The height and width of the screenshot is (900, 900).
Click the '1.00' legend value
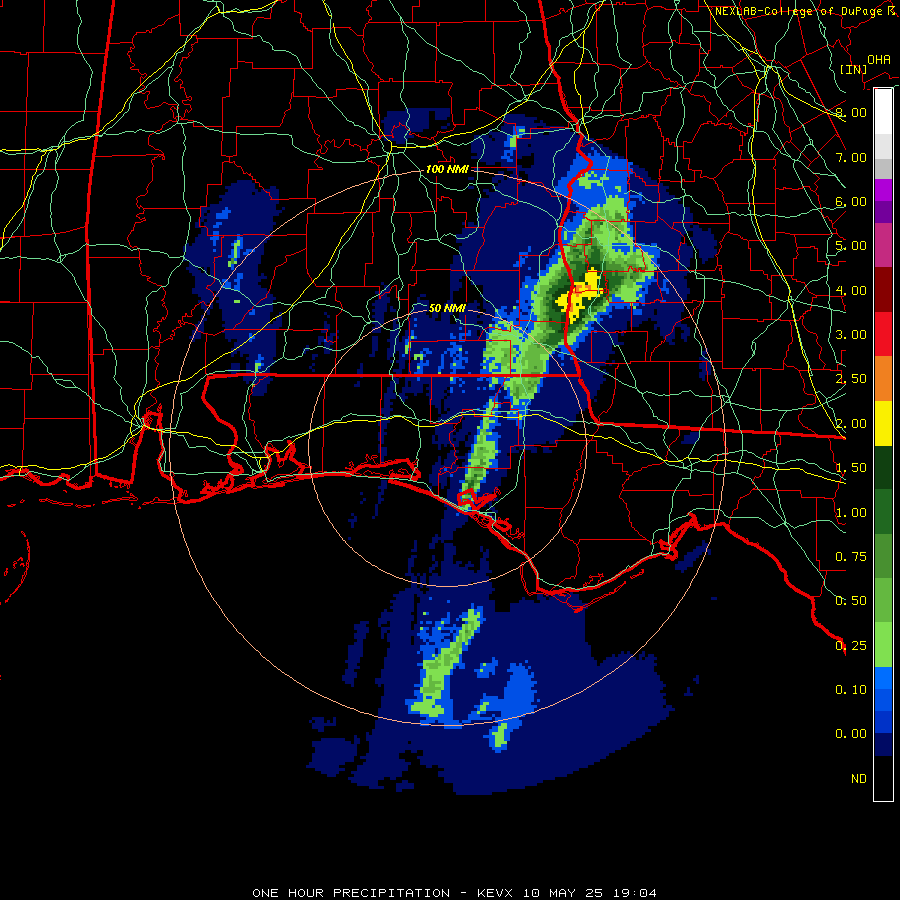tap(851, 513)
